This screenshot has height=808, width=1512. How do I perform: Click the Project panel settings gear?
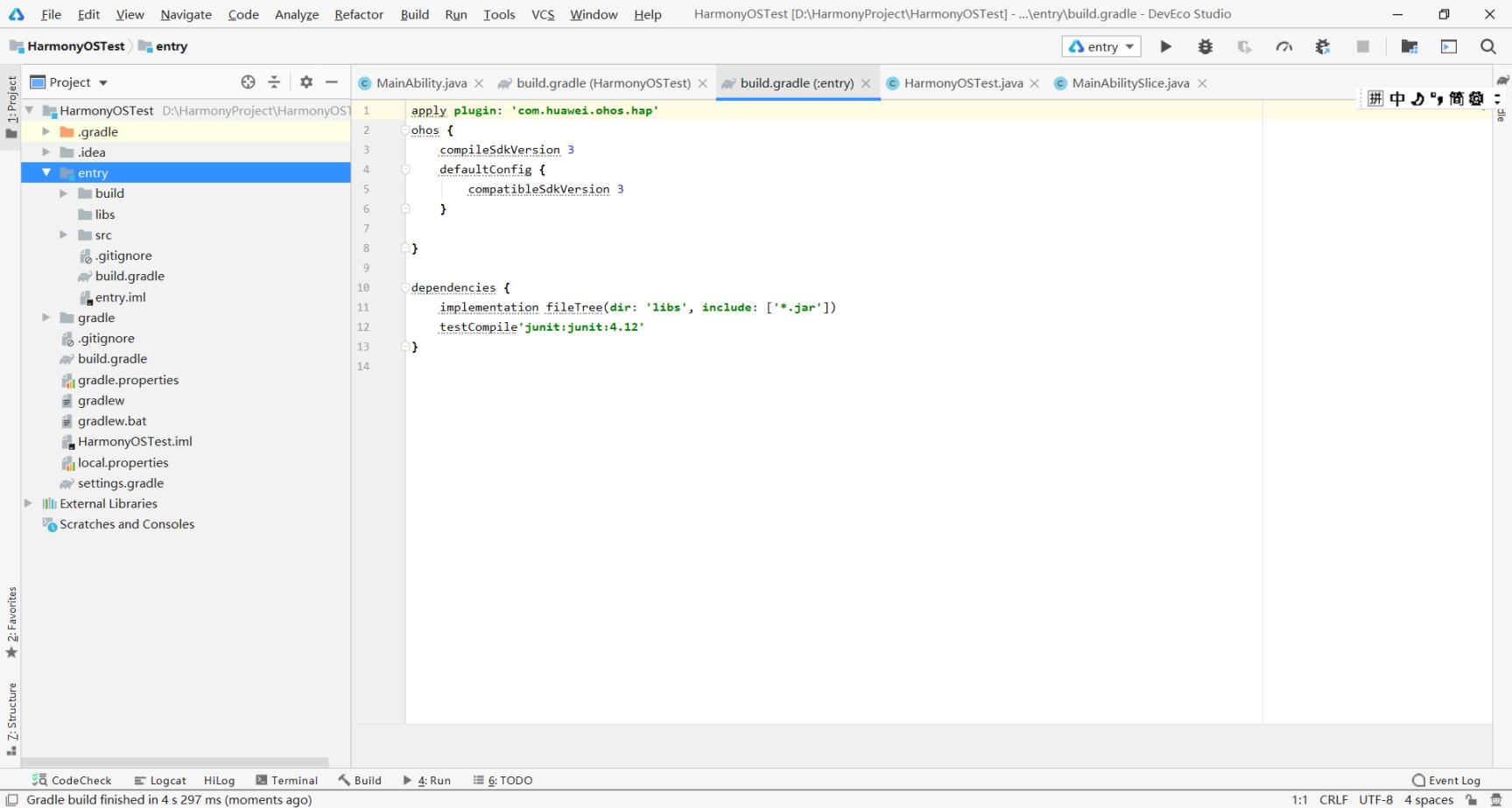(x=306, y=82)
